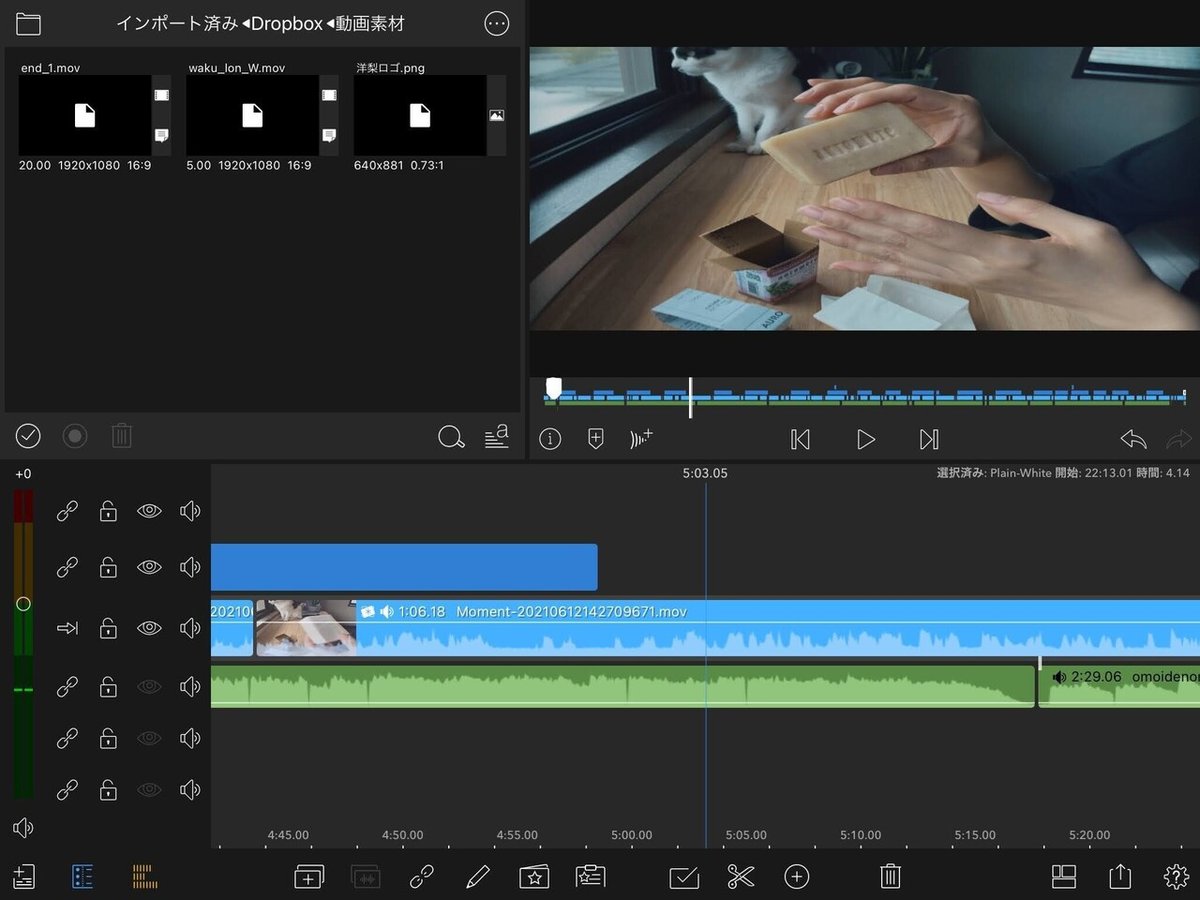Open the 動画素材 folder breadcrumb
The image size is (1200, 900).
[x=370, y=24]
